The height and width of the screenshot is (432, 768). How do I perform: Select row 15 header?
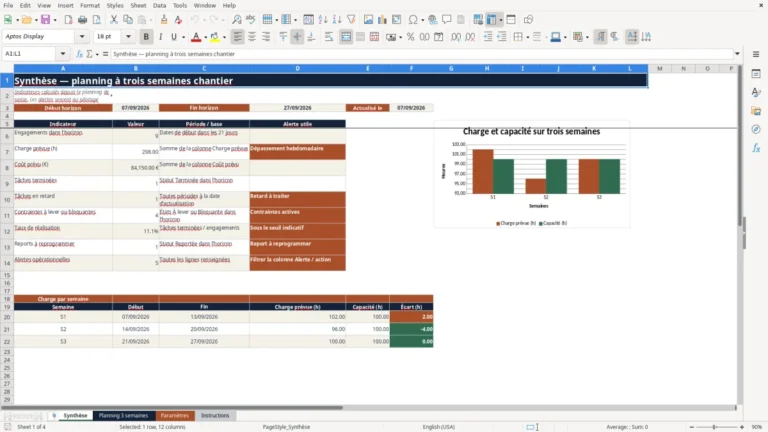[7, 275]
